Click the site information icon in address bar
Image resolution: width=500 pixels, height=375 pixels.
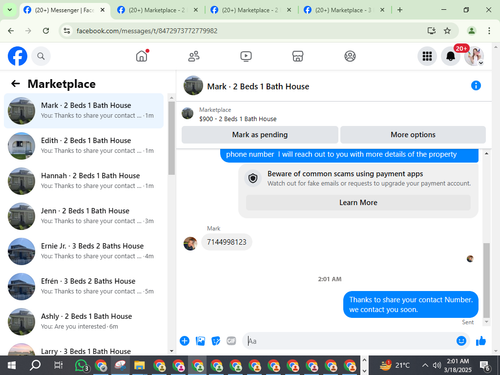click(67, 31)
